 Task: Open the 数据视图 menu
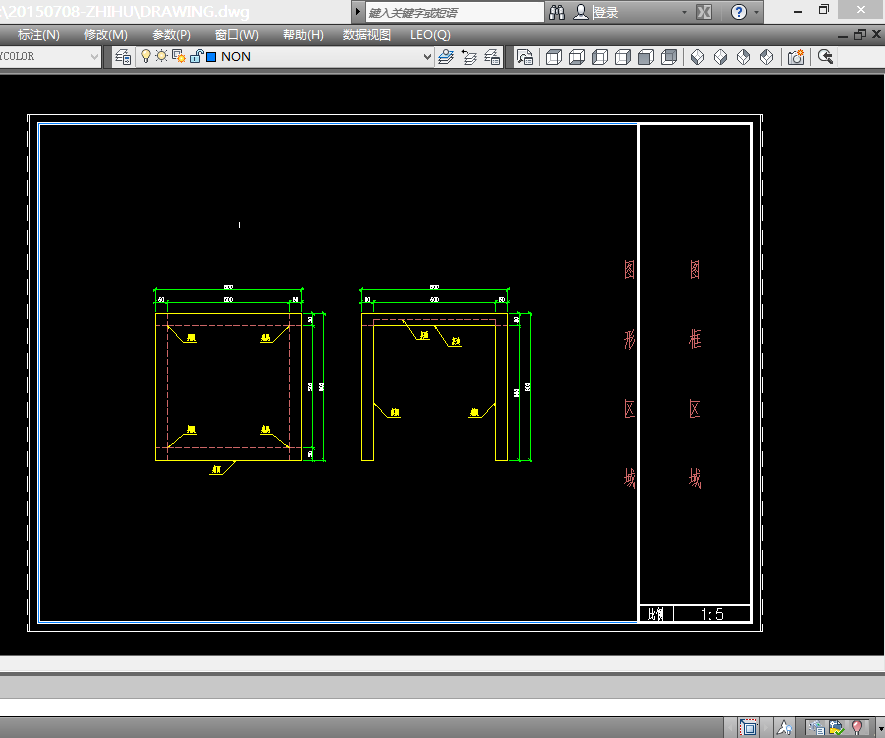pyautogui.click(x=367, y=34)
